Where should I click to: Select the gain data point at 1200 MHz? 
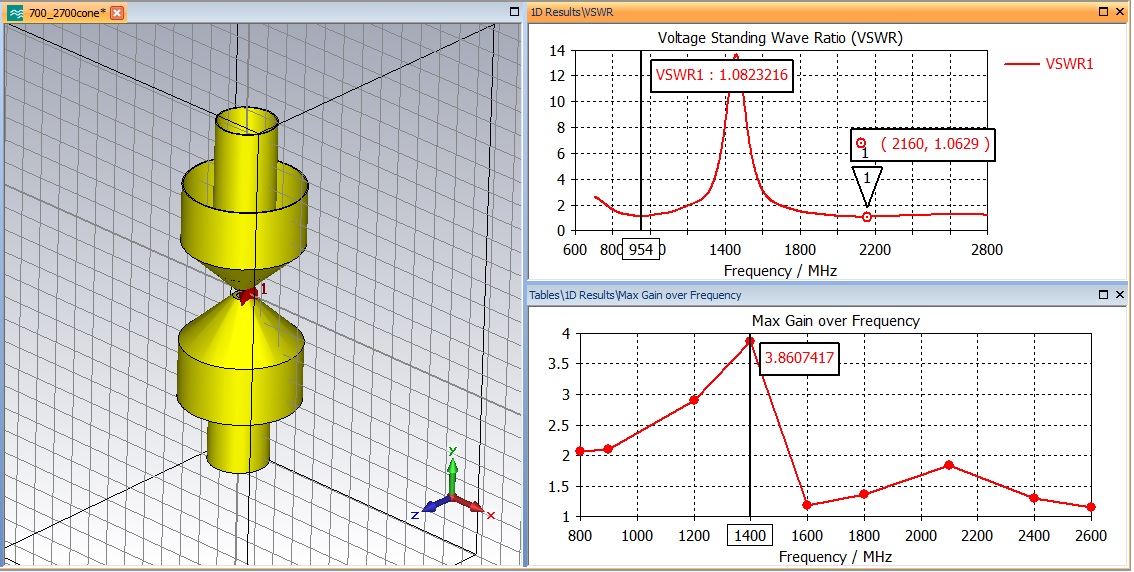pyautogui.click(x=694, y=400)
